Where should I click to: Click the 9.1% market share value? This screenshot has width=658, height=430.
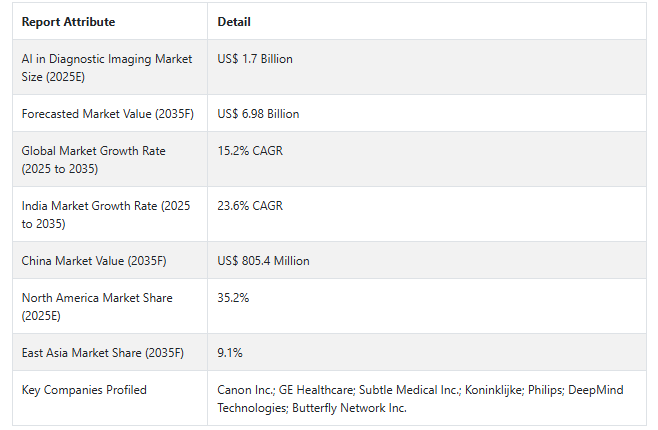click(x=230, y=353)
